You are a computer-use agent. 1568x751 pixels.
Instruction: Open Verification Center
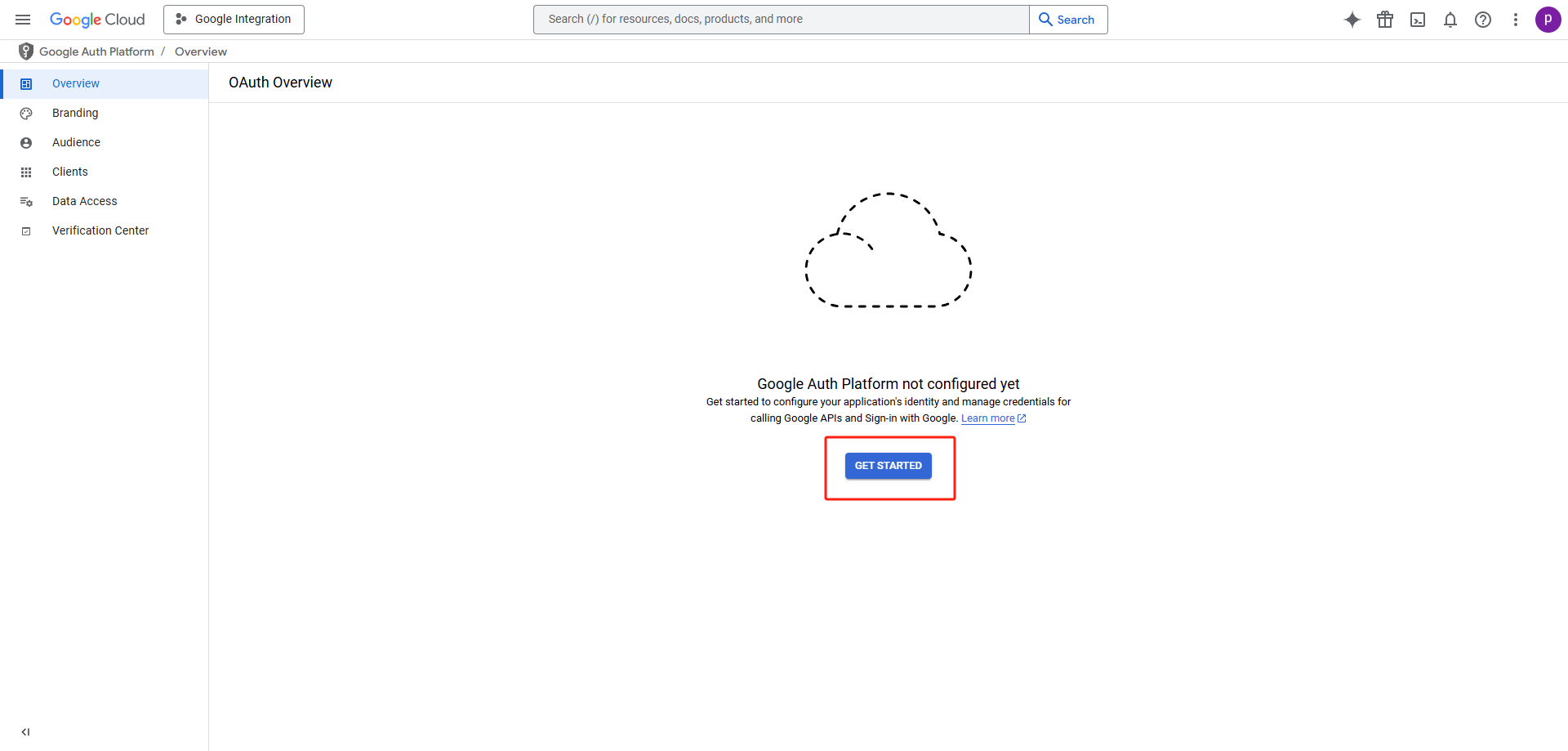(x=100, y=230)
